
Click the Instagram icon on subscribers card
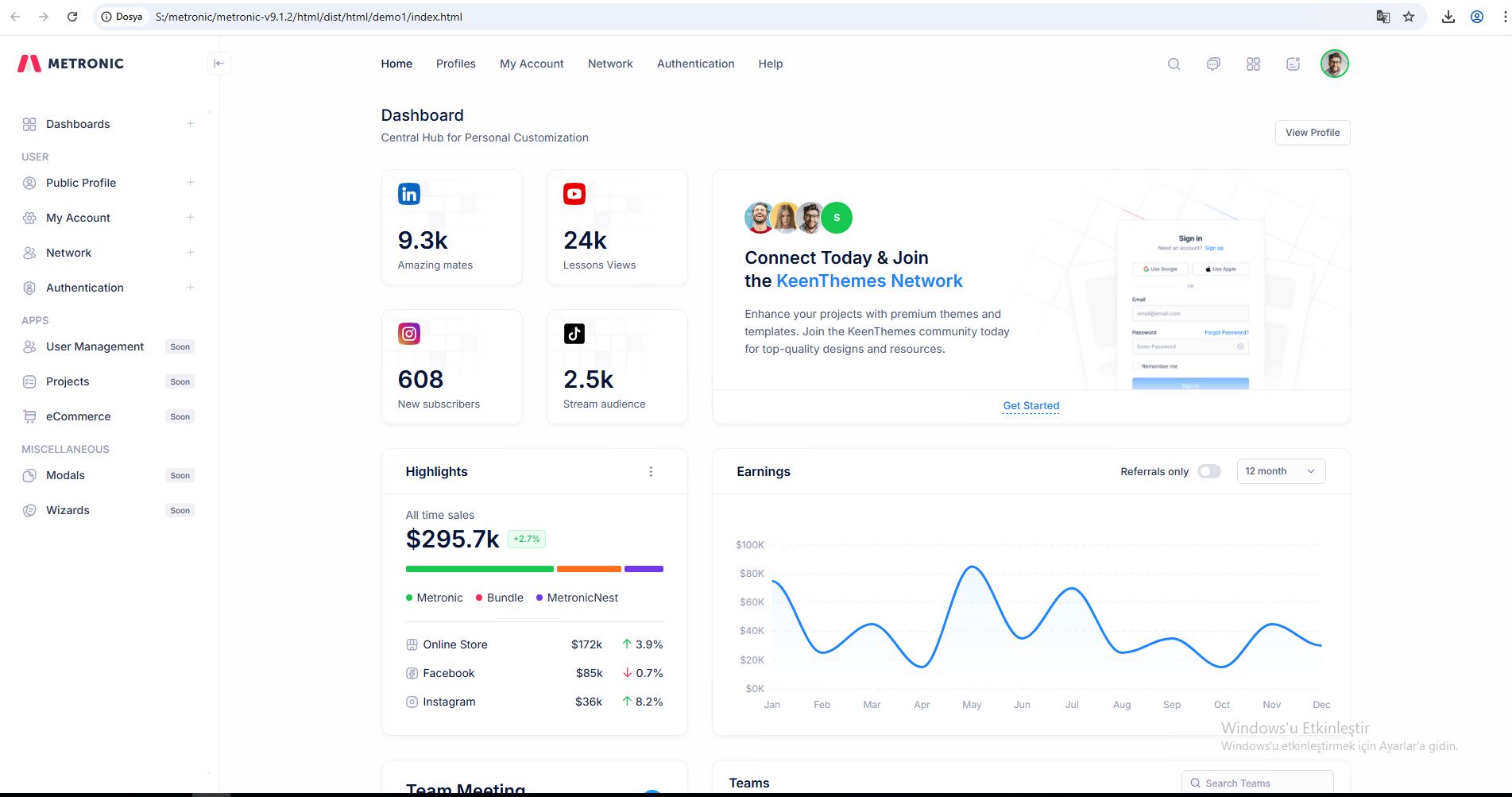pos(408,334)
